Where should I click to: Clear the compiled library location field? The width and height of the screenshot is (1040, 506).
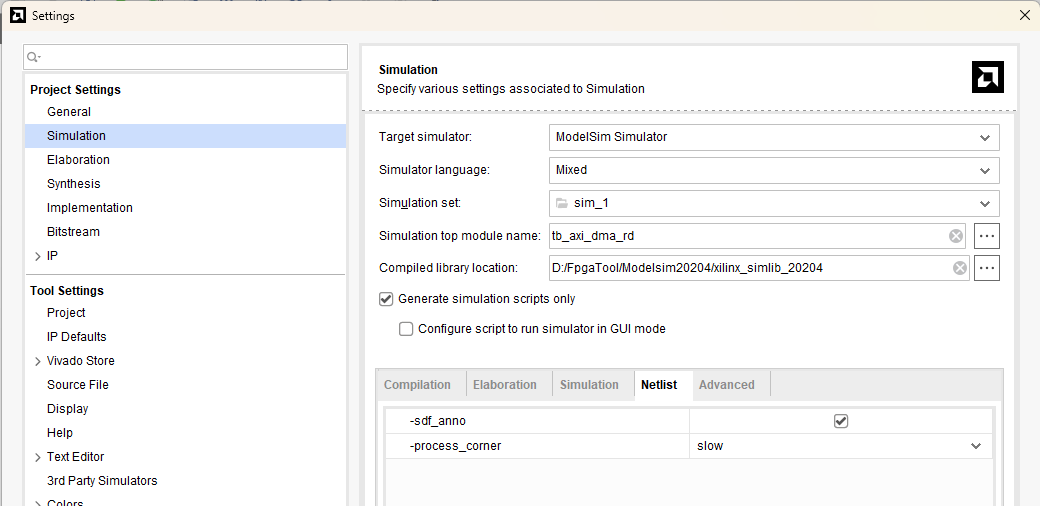click(x=960, y=268)
